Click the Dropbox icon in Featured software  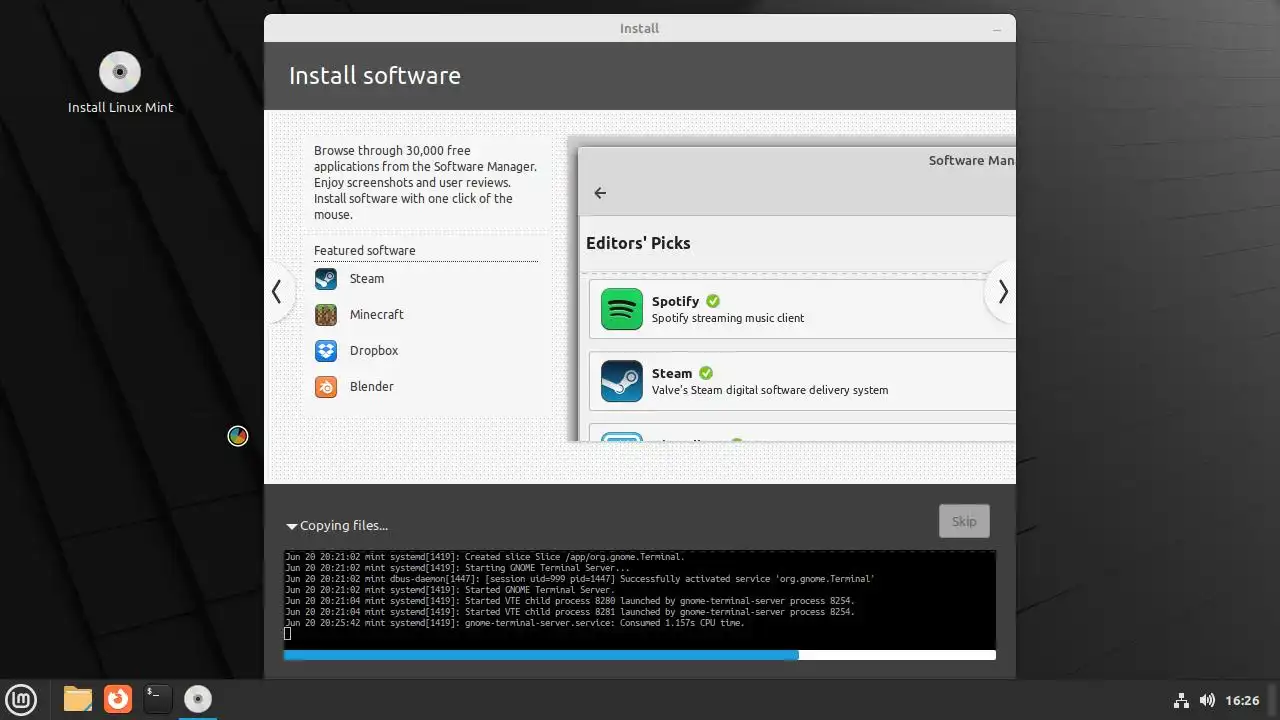click(x=326, y=351)
